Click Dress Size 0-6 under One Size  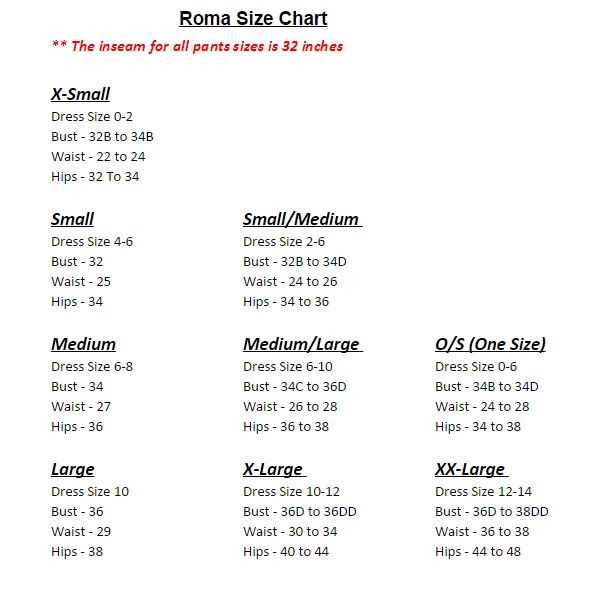point(476,367)
